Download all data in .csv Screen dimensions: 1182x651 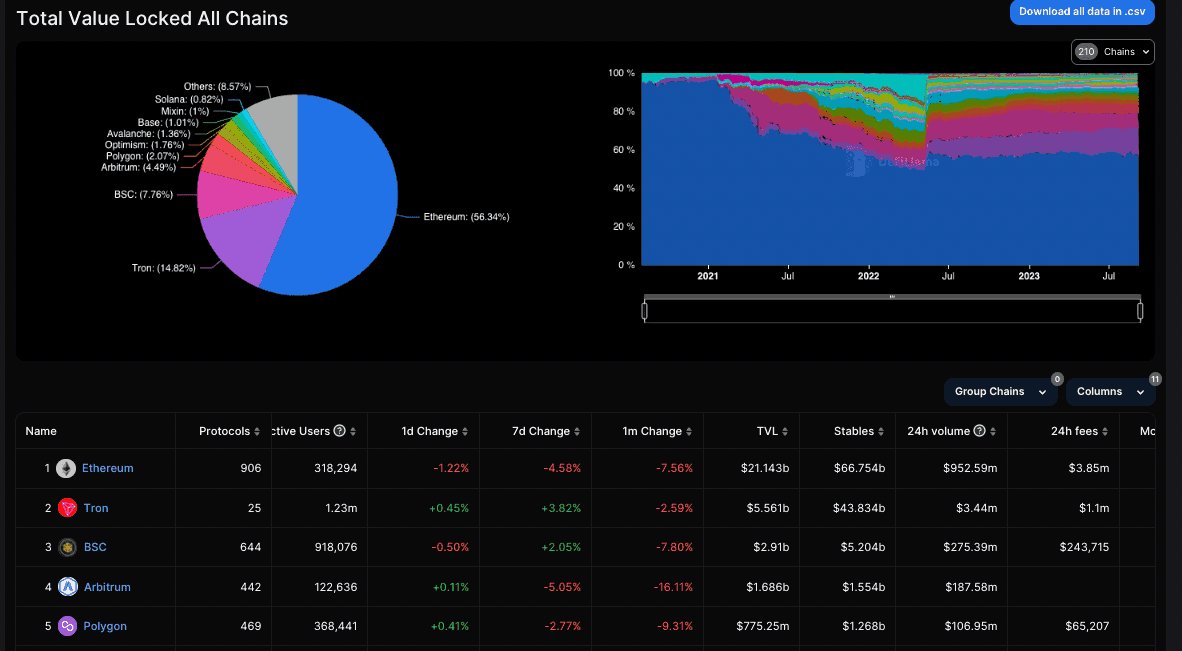[x=1082, y=12]
